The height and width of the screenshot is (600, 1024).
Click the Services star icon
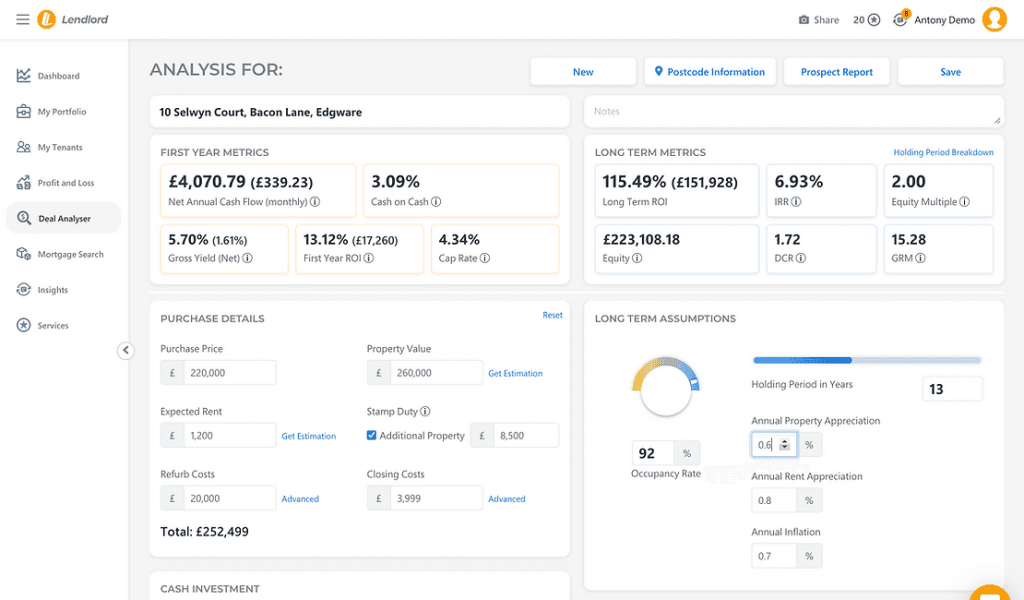(24, 325)
